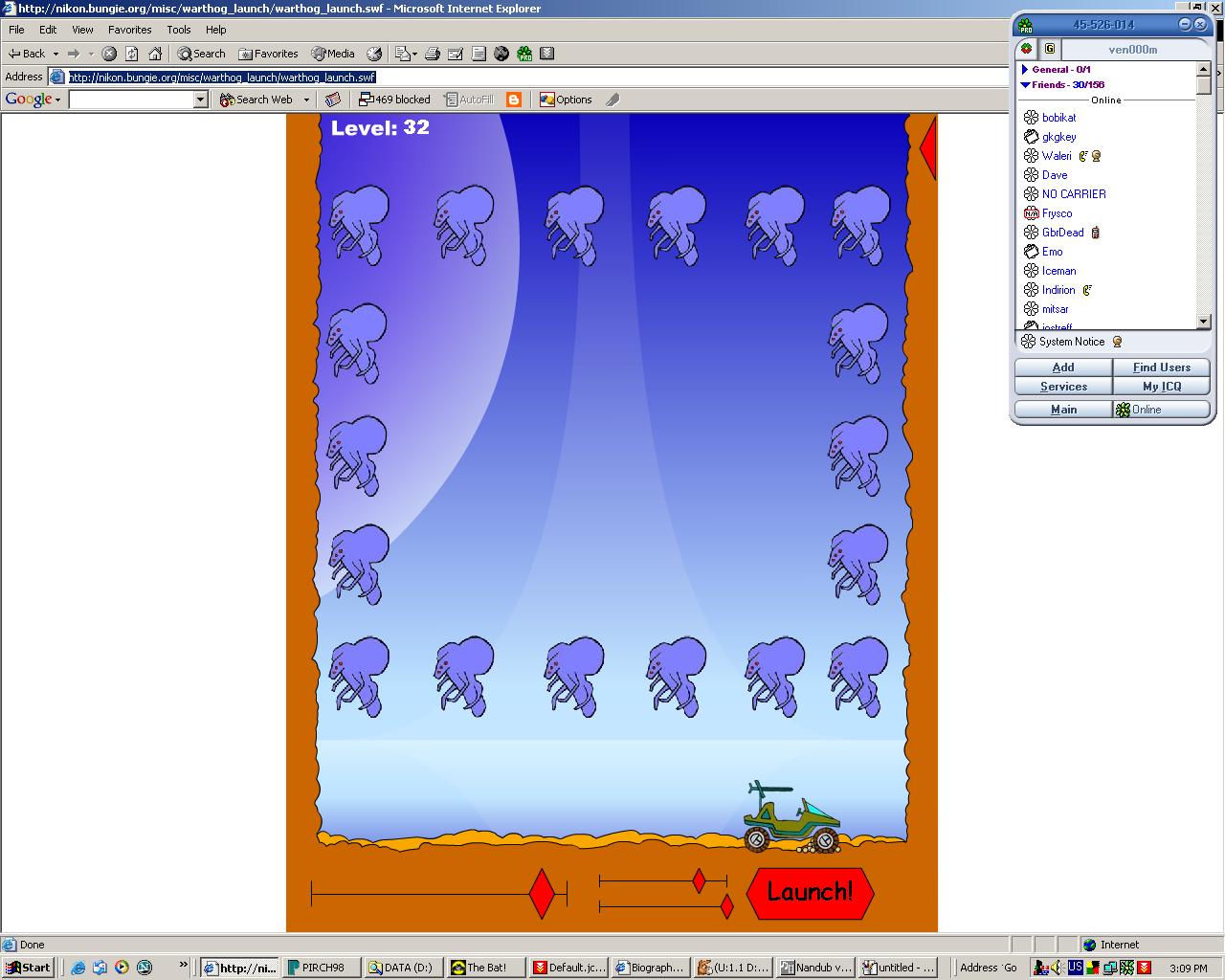Viewport: 1225px width, 980px height.
Task: Open ICQ Services menu button
Action: click(x=1063, y=387)
